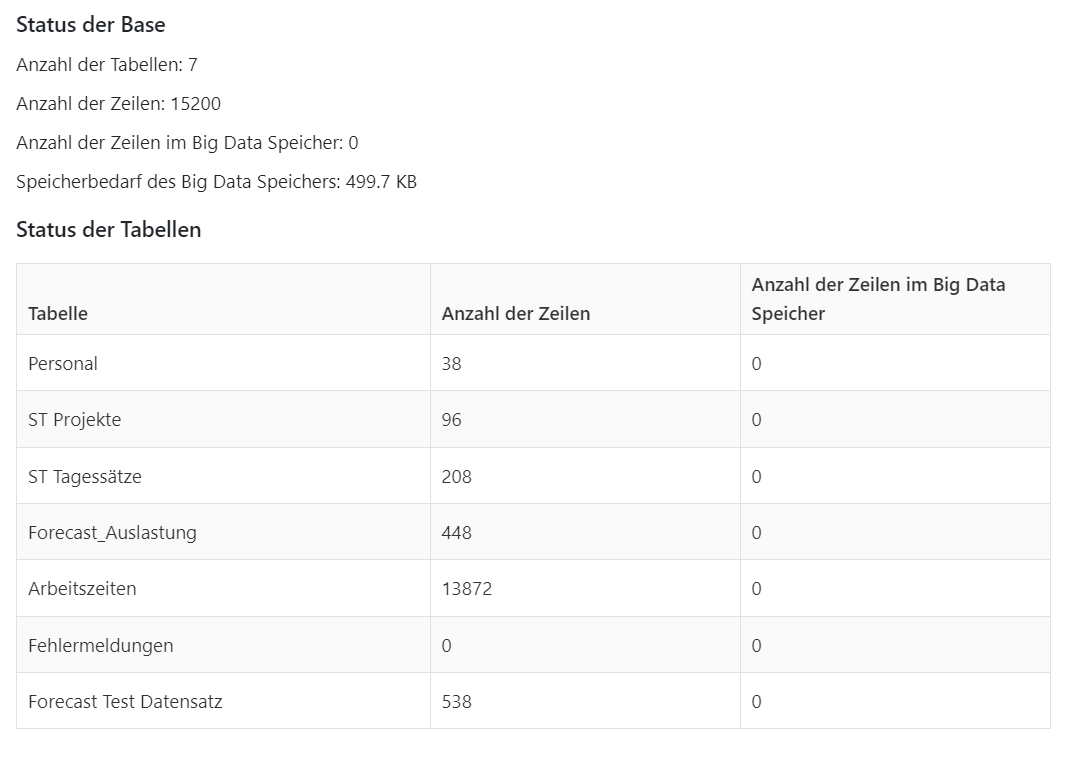The image size is (1066, 761).
Task: Click the Big Data Speicher row count line
Action: (x=187, y=143)
